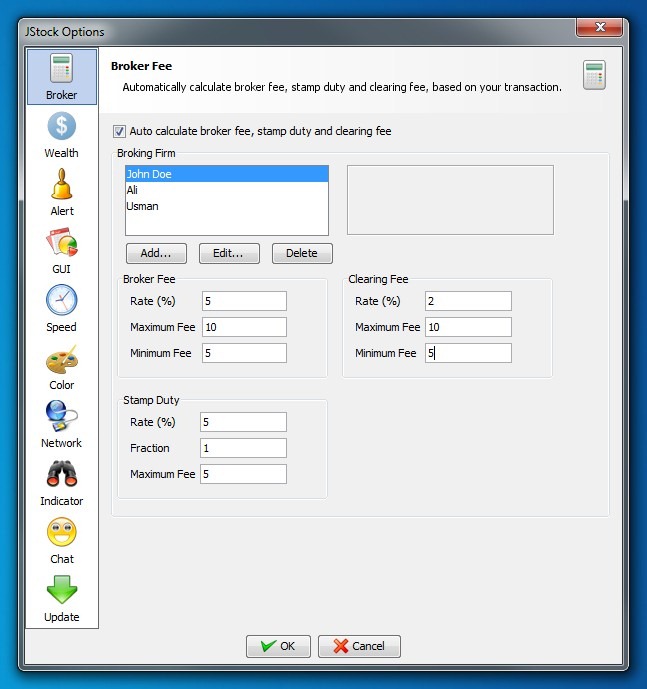This screenshot has width=647, height=689.
Task: Click the empty panel beside Broking Firm list
Action: tap(450, 200)
